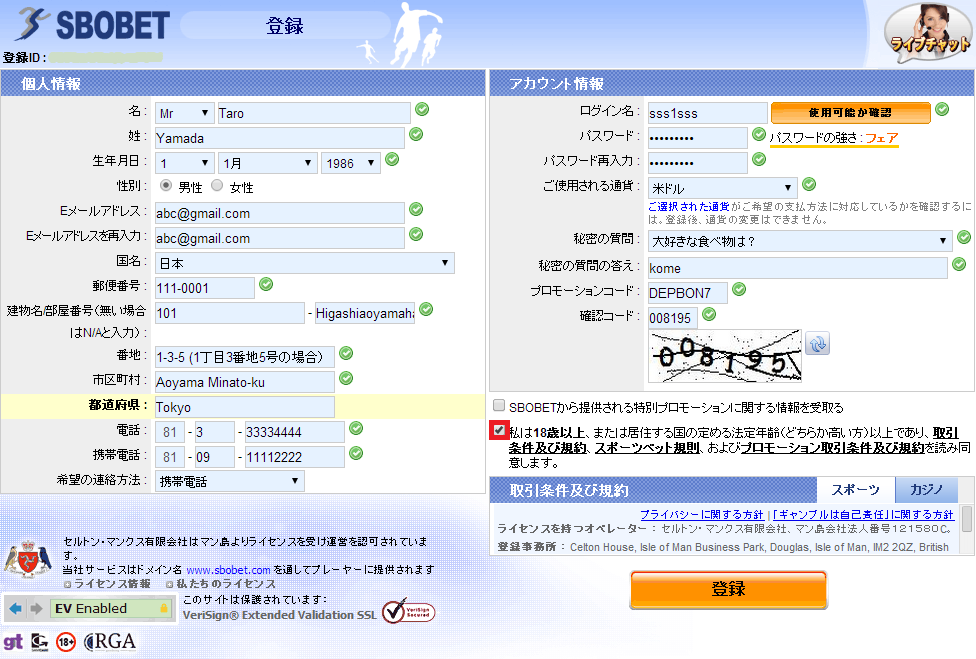976x659 pixels.
Task: Click the 18+ age restriction icon
Action: point(65,642)
